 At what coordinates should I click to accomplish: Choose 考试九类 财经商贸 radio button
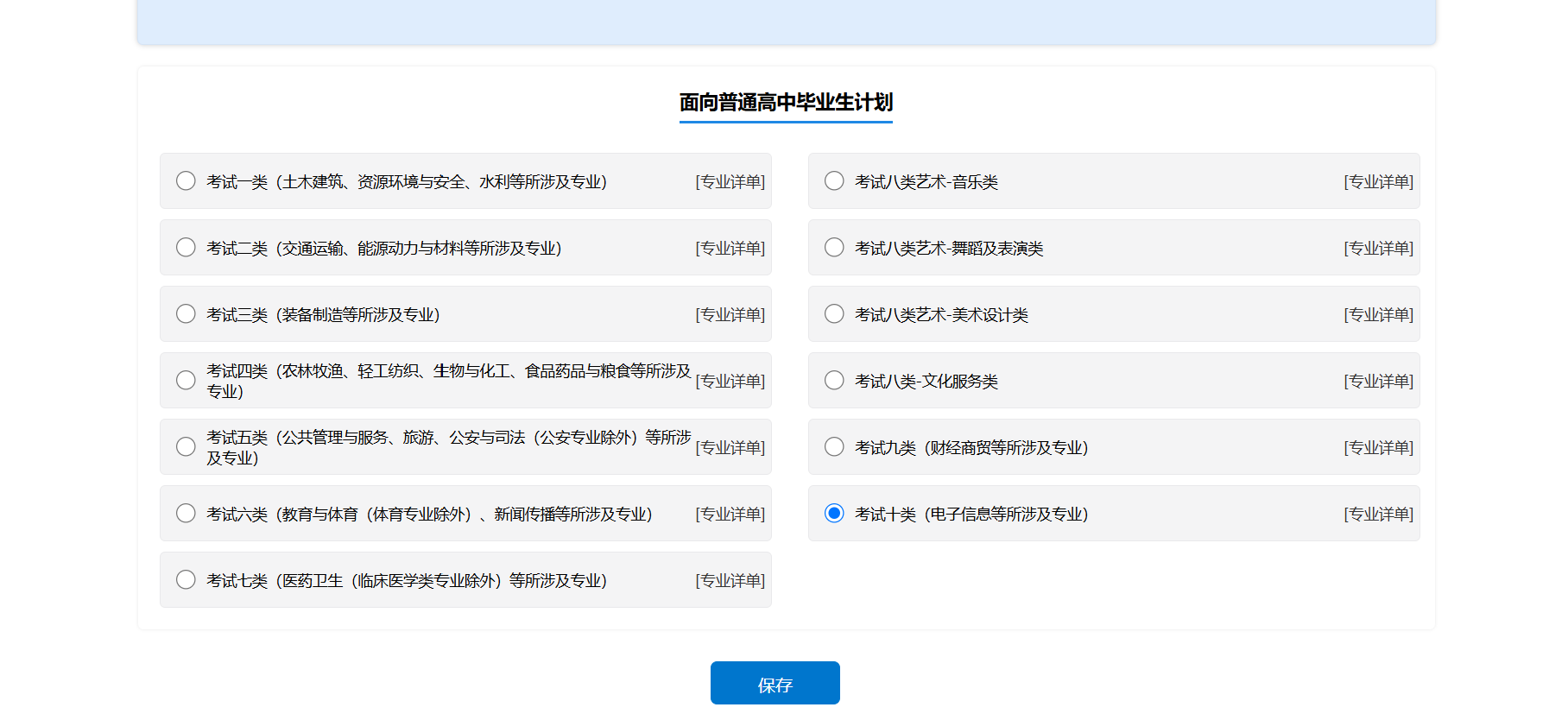[834, 447]
